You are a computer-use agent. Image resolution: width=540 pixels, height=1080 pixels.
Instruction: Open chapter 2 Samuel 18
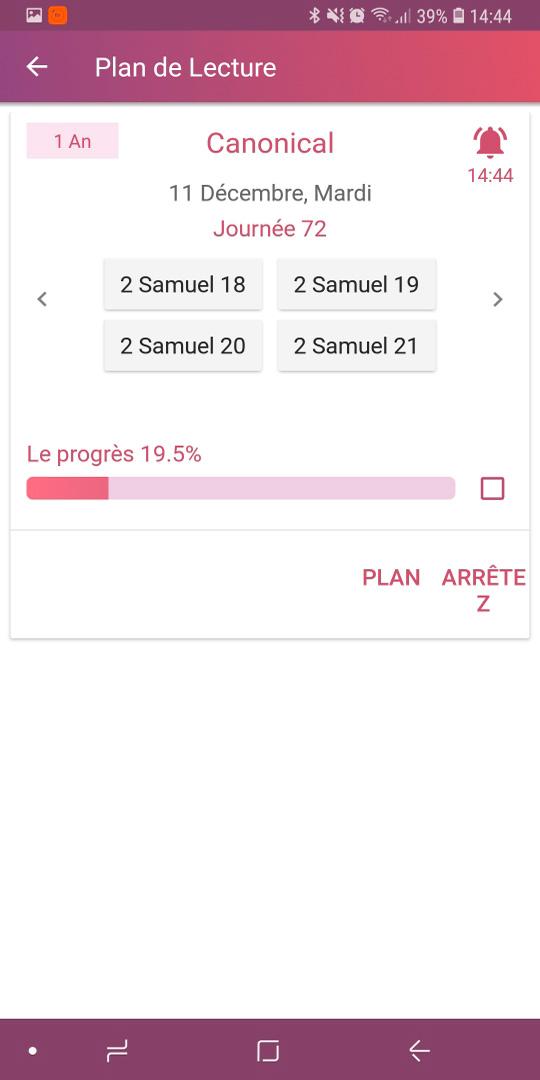click(183, 284)
